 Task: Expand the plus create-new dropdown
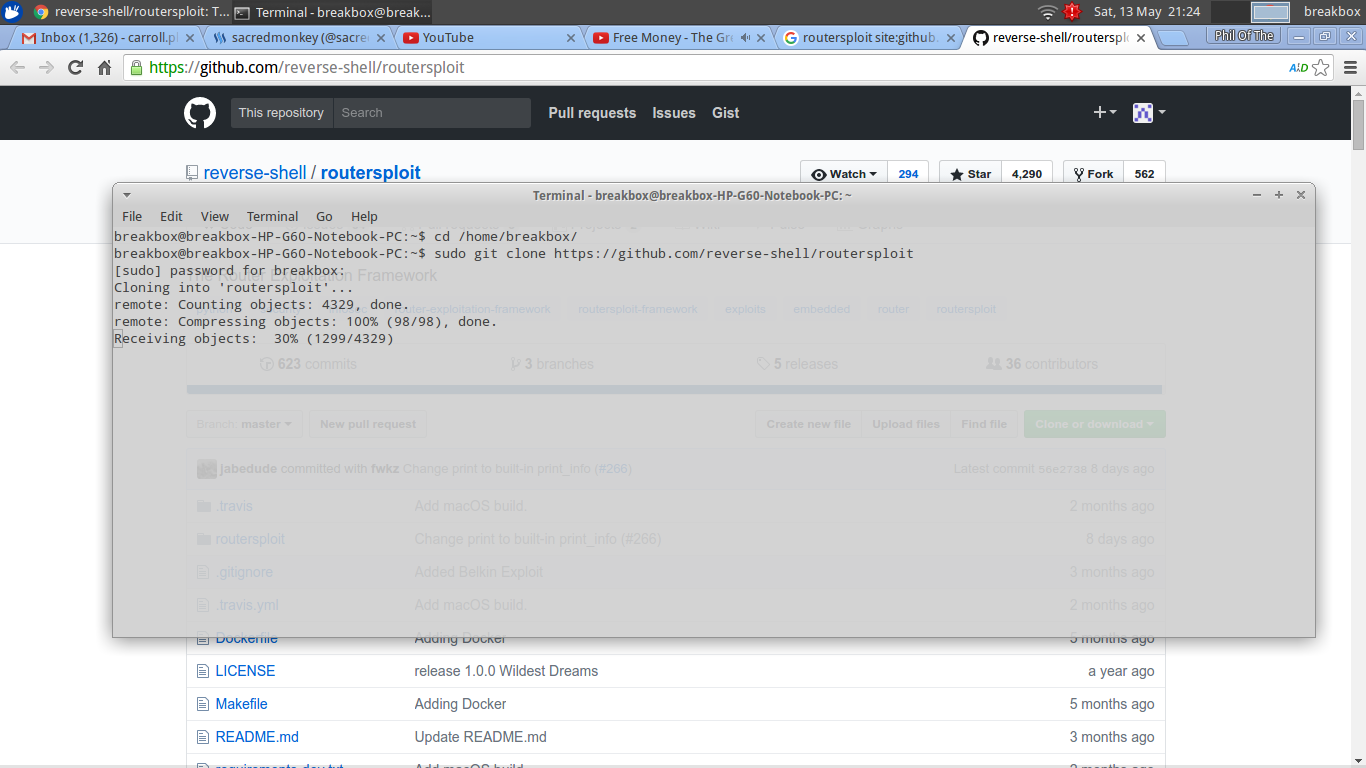click(x=1105, y=112)
